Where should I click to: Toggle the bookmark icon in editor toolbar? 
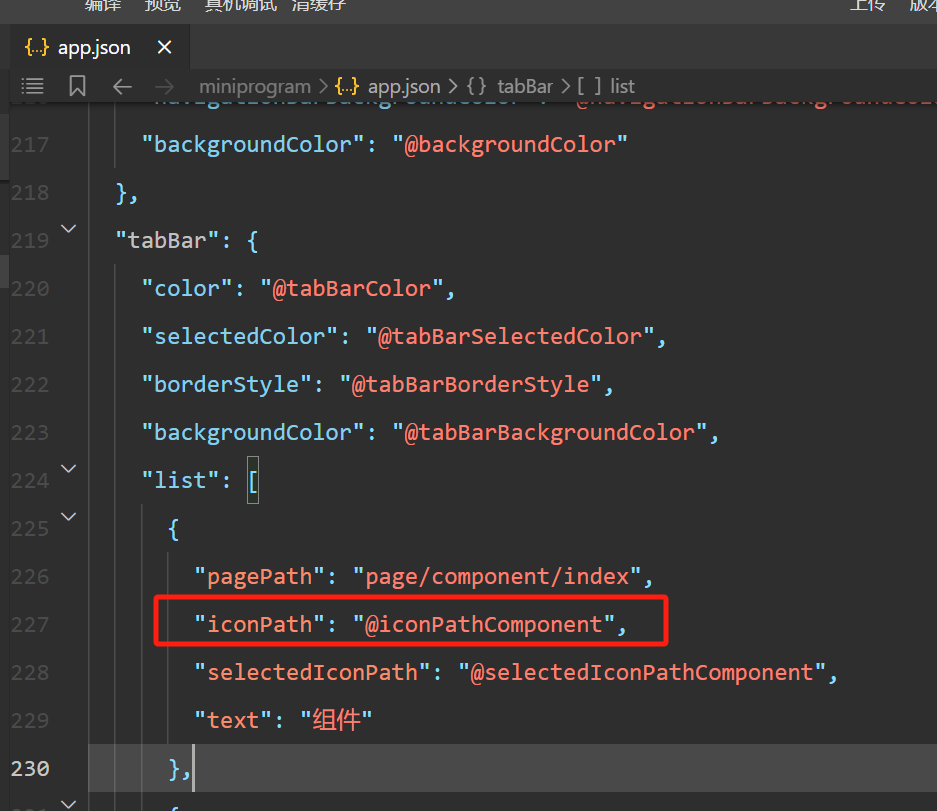point(77,86)
